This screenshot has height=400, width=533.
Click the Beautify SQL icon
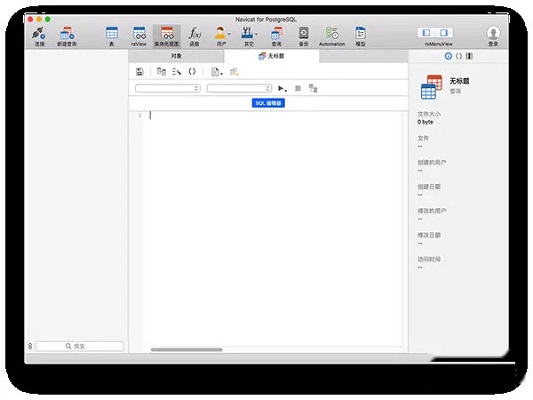(x=176, y=72)
